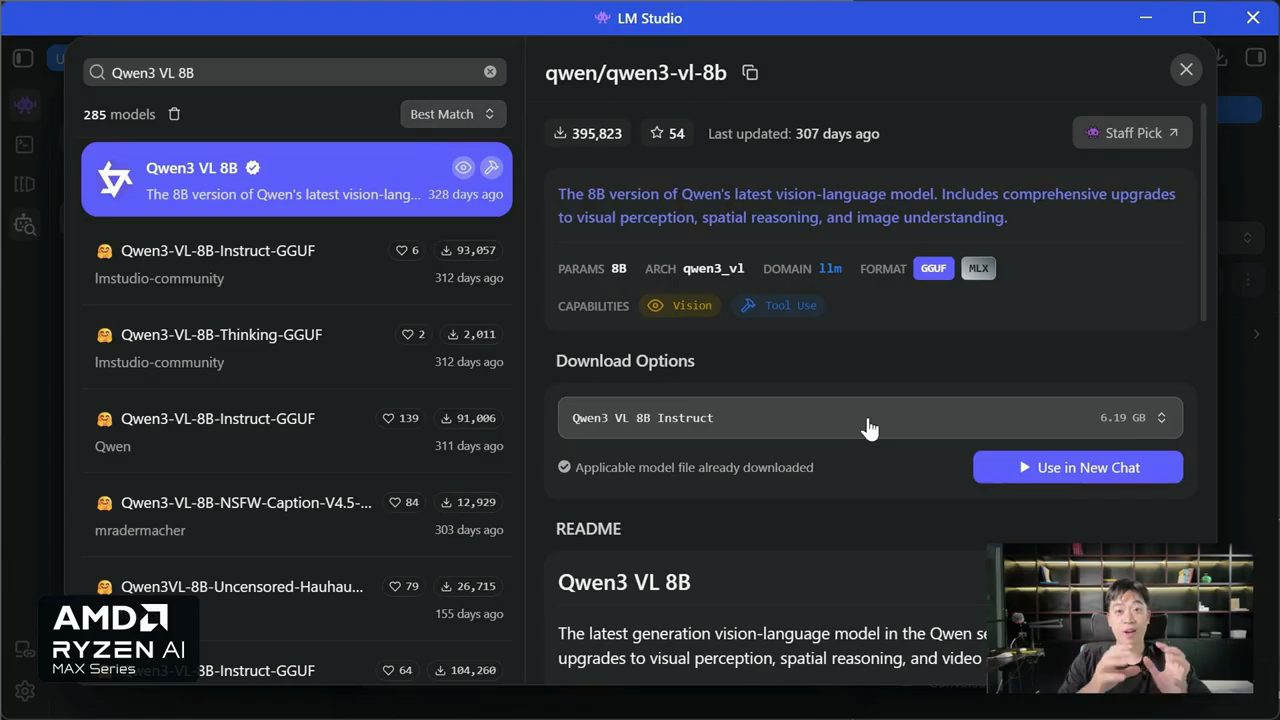The image size is (1280, 720).
Task: Open the settings gear in the sidebar
Action: 24,691
